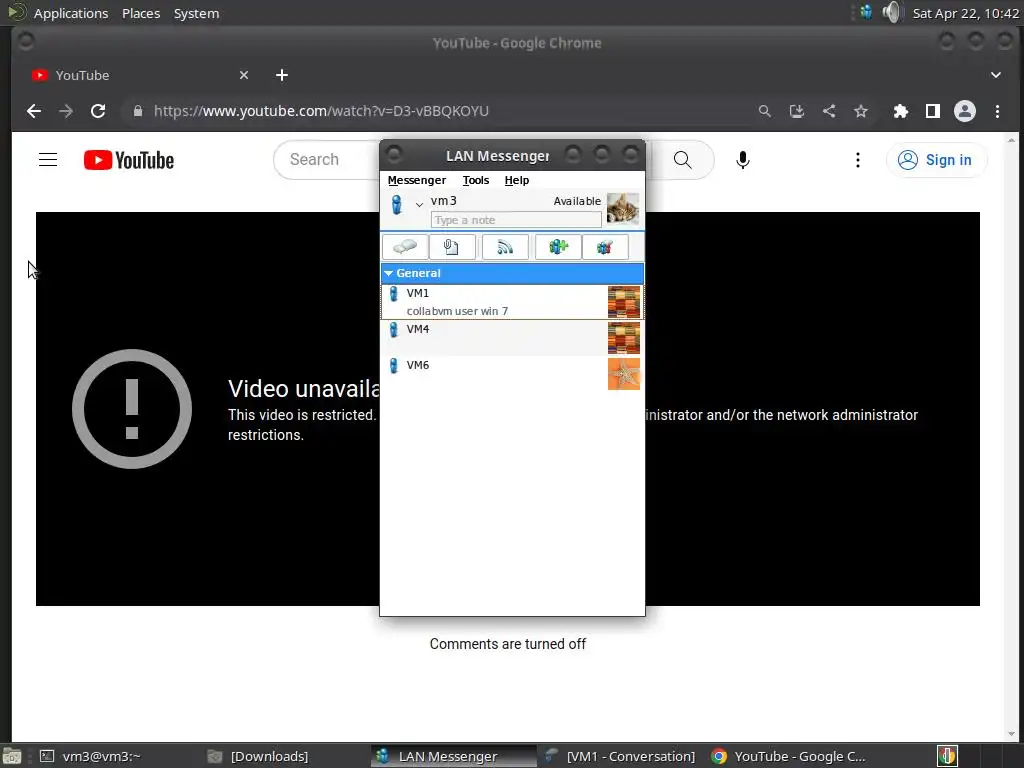The image size is (1024, 768).
Task: Select the VM6 contact in the list
Action: pyautogui.click(x=512, y=374)
